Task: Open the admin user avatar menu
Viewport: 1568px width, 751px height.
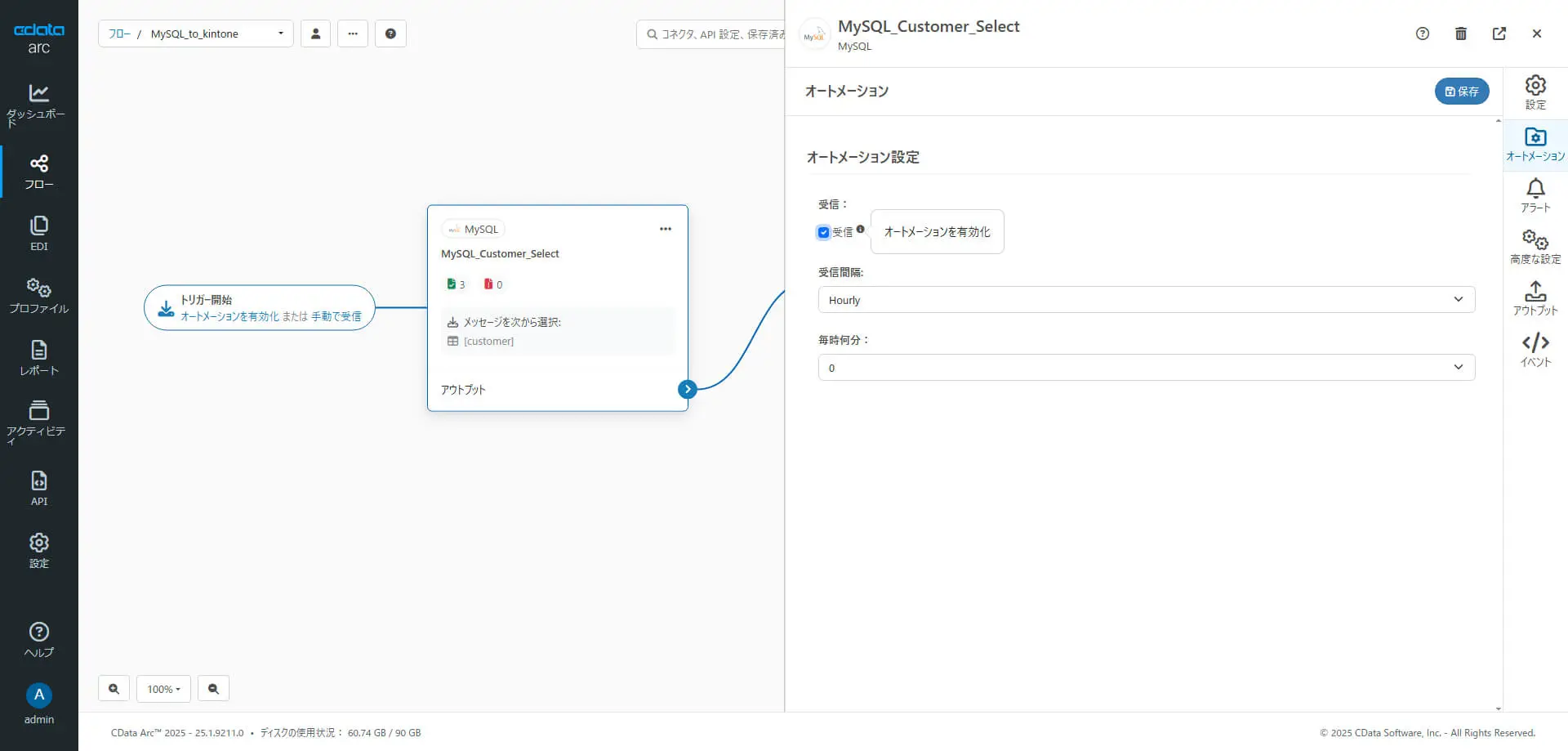Action: pyautogui.click(x=38, y=704)
